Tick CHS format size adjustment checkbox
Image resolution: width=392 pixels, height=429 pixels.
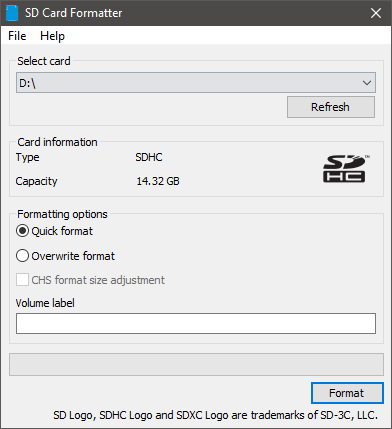click(x=22, y=280)
